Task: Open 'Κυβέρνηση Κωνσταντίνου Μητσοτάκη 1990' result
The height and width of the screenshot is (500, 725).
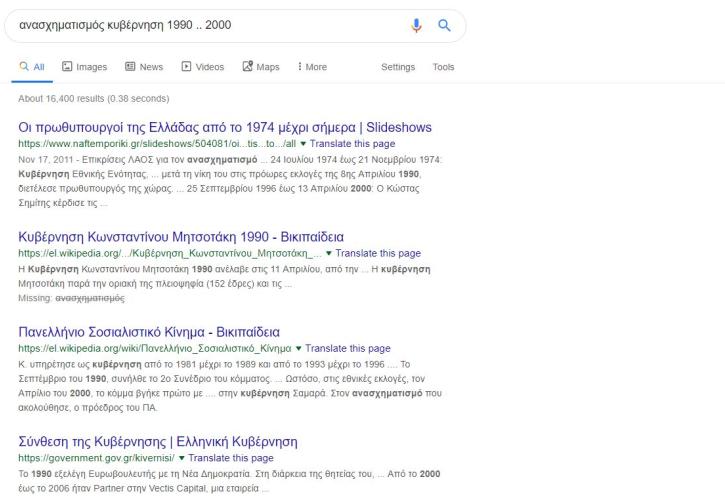Action: pos(181,237)
